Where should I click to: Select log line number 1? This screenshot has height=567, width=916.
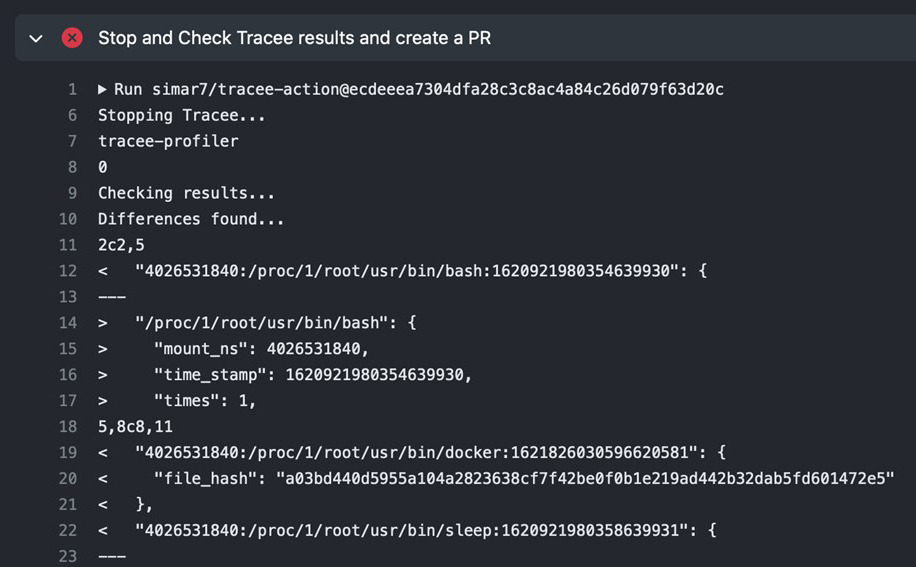(72, 89)
